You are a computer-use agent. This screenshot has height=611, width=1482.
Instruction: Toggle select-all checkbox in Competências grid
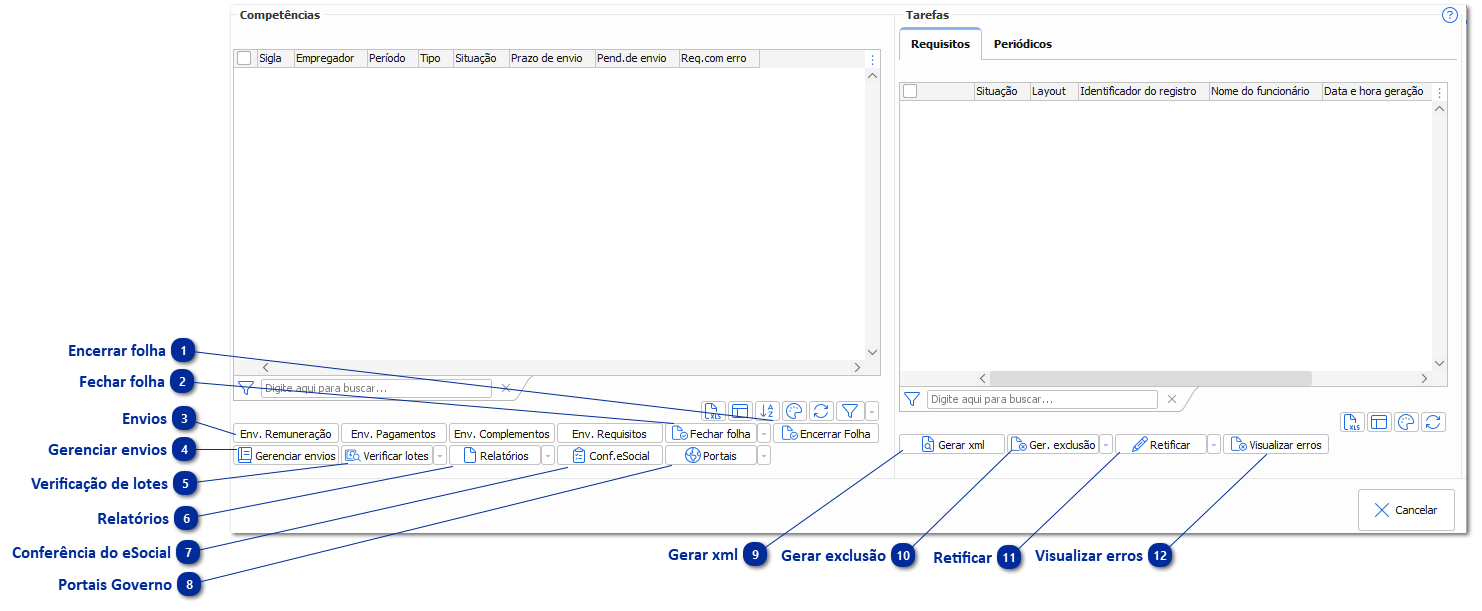click(244, 58)
